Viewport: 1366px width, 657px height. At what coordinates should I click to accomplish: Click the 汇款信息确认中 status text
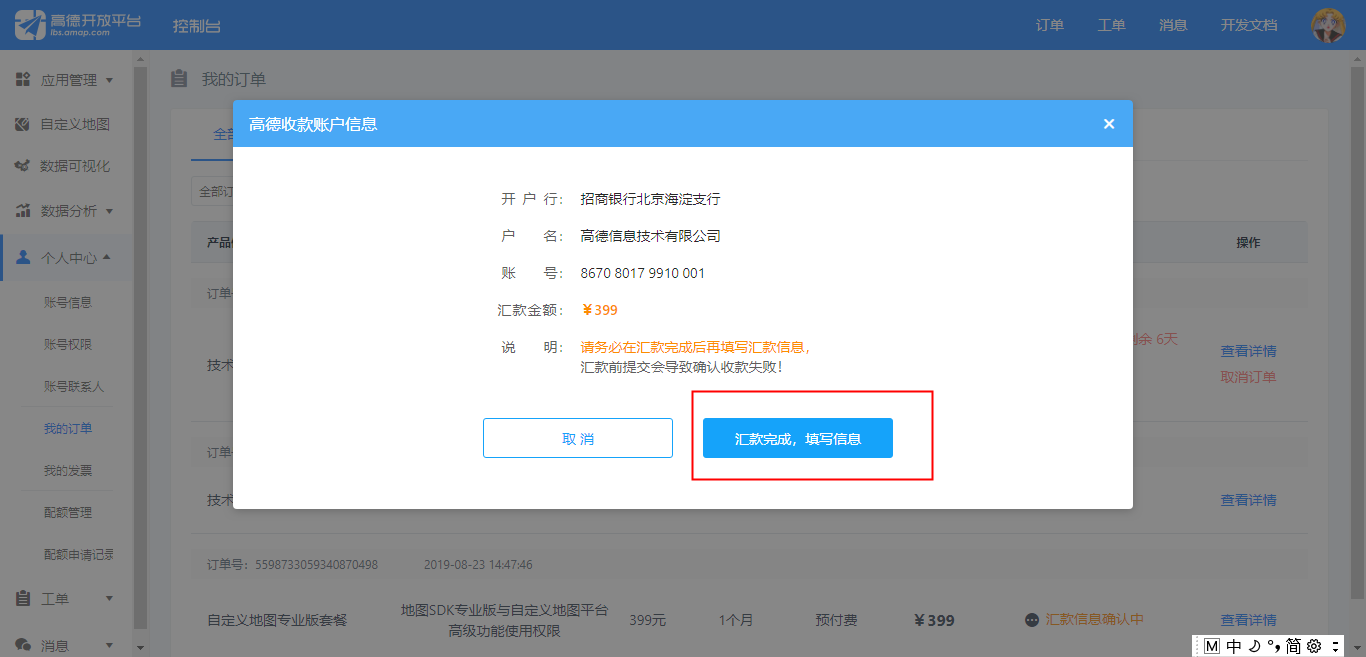click(x=1094, y=620)
